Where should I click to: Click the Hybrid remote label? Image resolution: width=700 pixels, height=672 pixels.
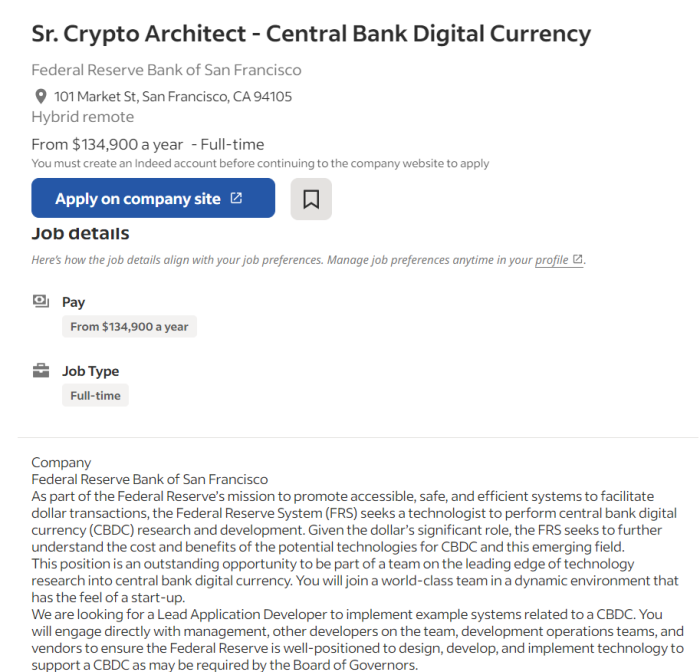pos(83,117)
